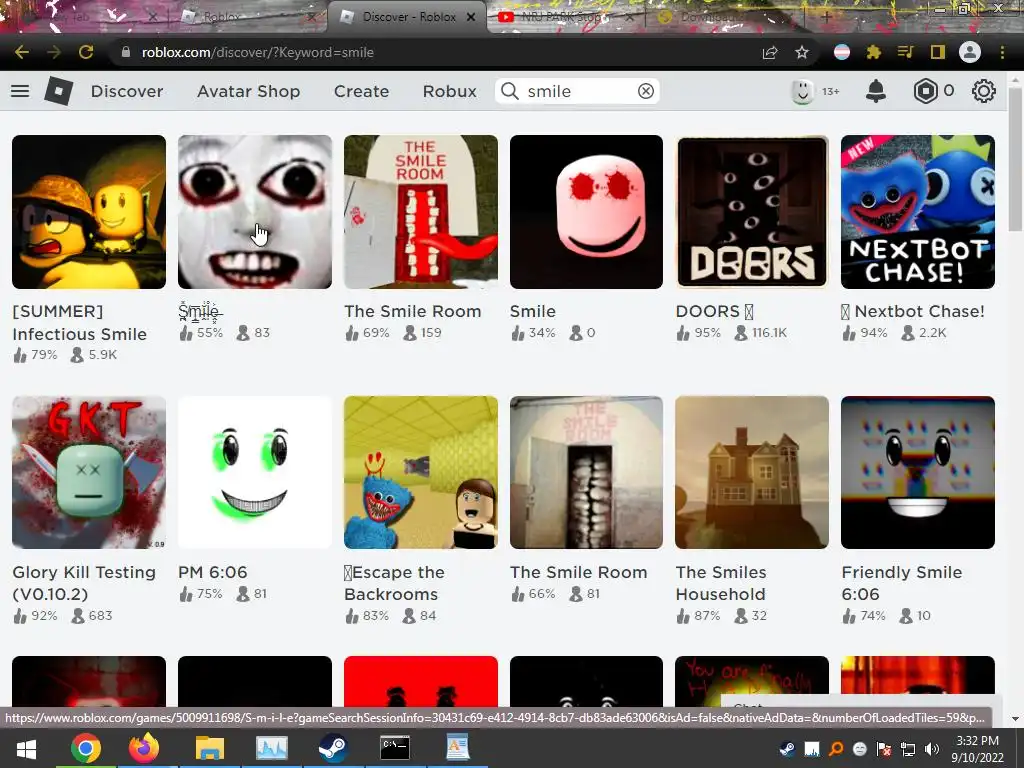Image resolution: width=1024 pixels, height=768 pixels.
Task: Open Chrome profile avatar button
Action: pyautogui.click(x=970, y=52)
